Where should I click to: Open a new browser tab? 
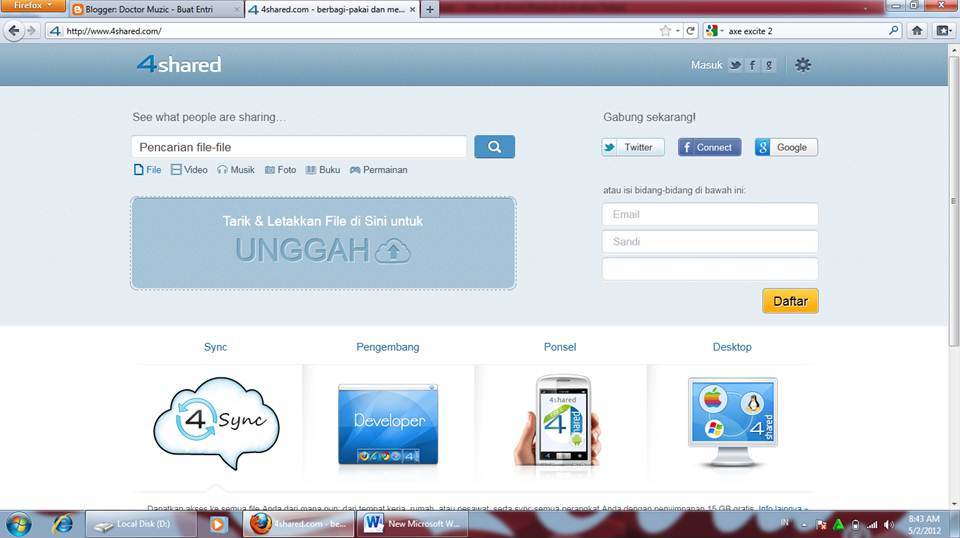430,10
